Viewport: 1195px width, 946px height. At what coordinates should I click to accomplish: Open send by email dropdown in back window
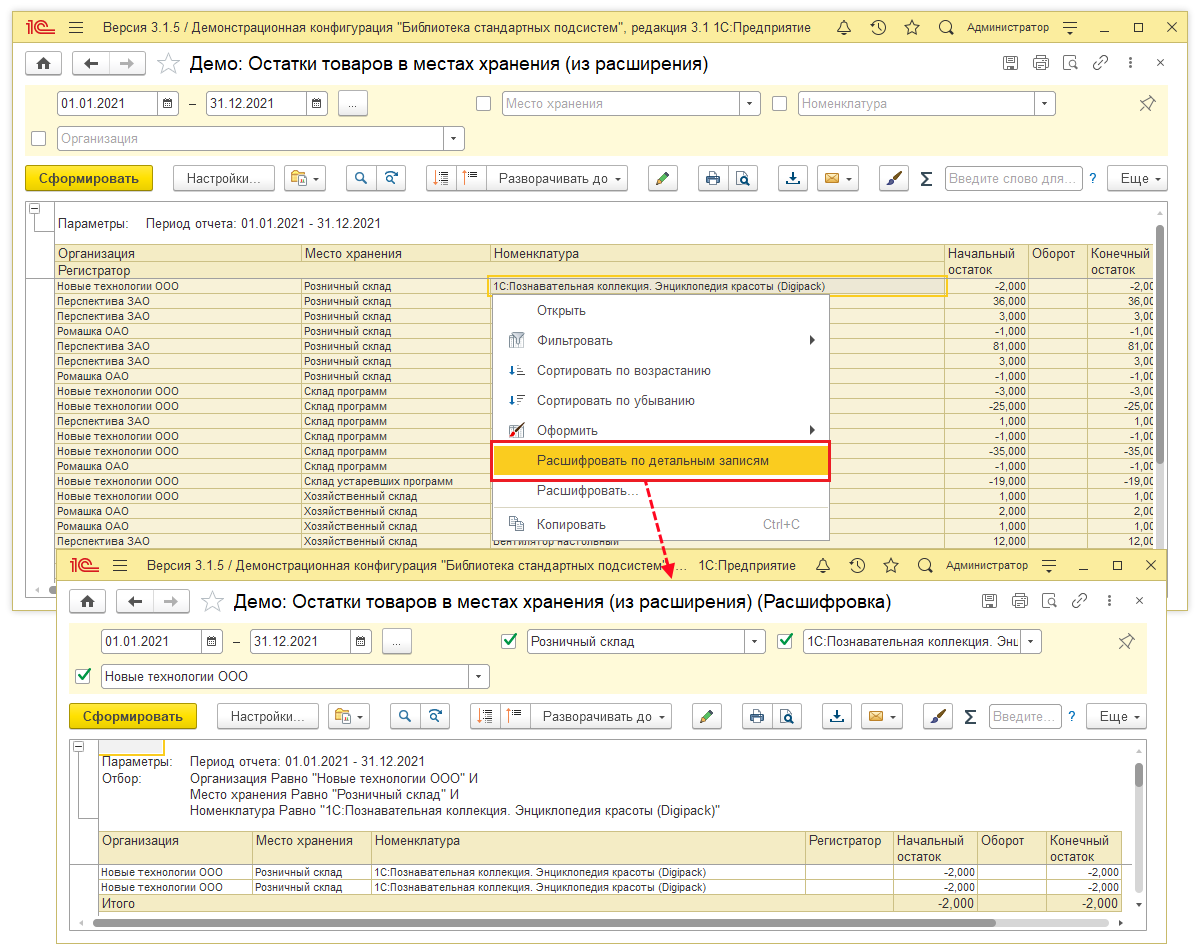click(x=838, y=178)
